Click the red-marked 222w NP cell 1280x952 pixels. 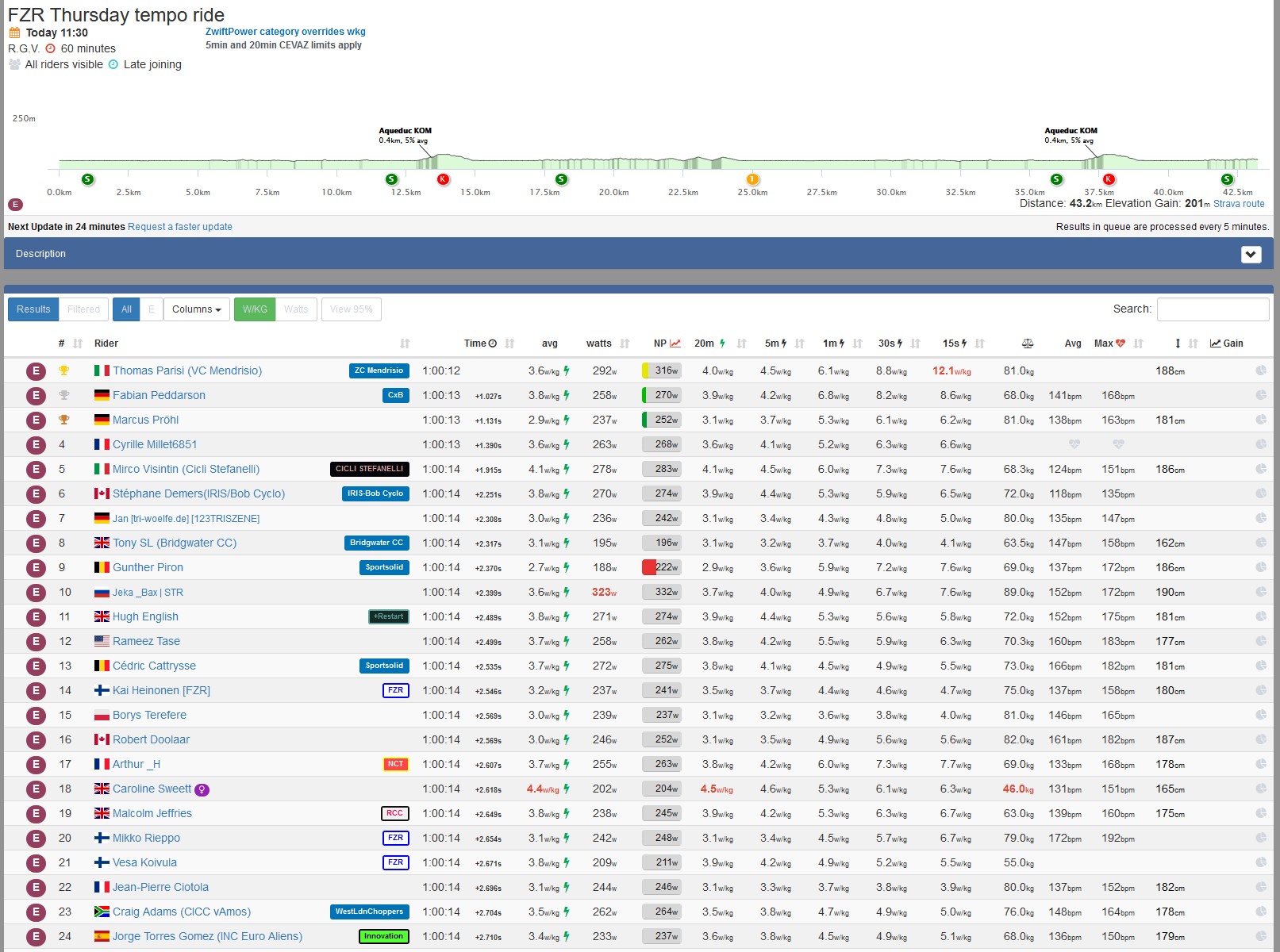click(x=662, y=567)
